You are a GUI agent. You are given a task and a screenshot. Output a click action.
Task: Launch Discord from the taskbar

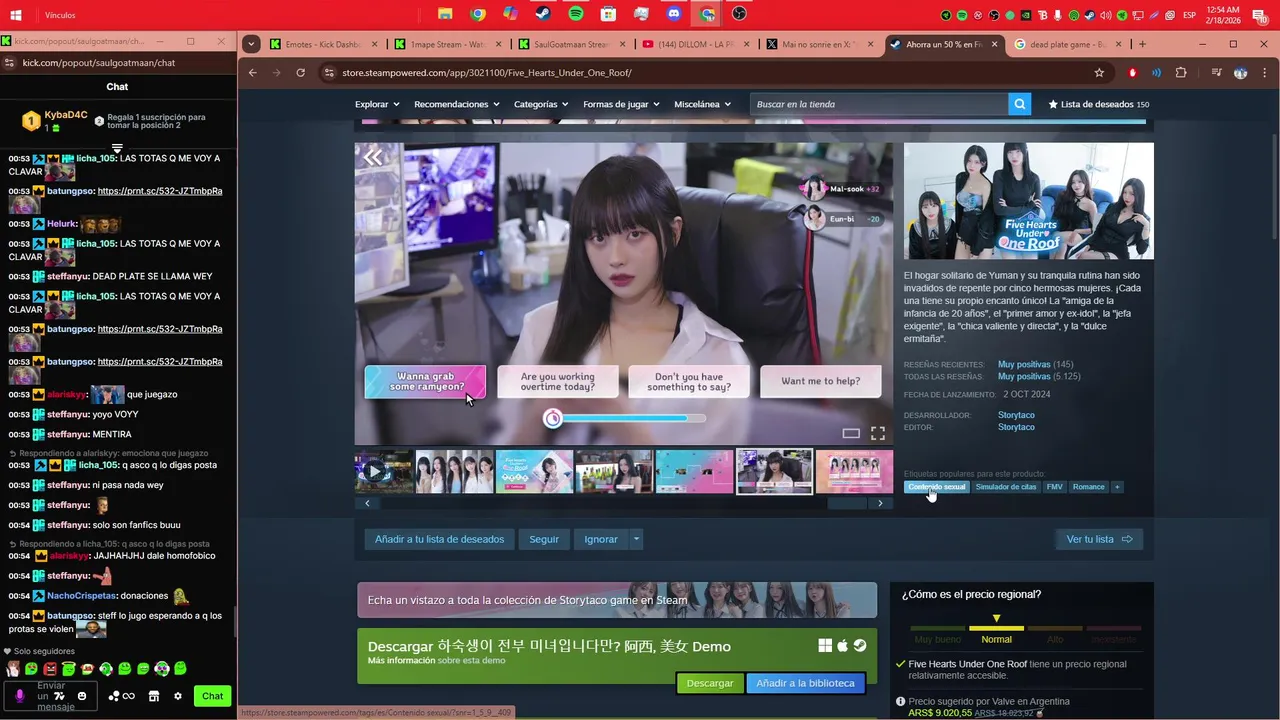(x=674, y=14)
